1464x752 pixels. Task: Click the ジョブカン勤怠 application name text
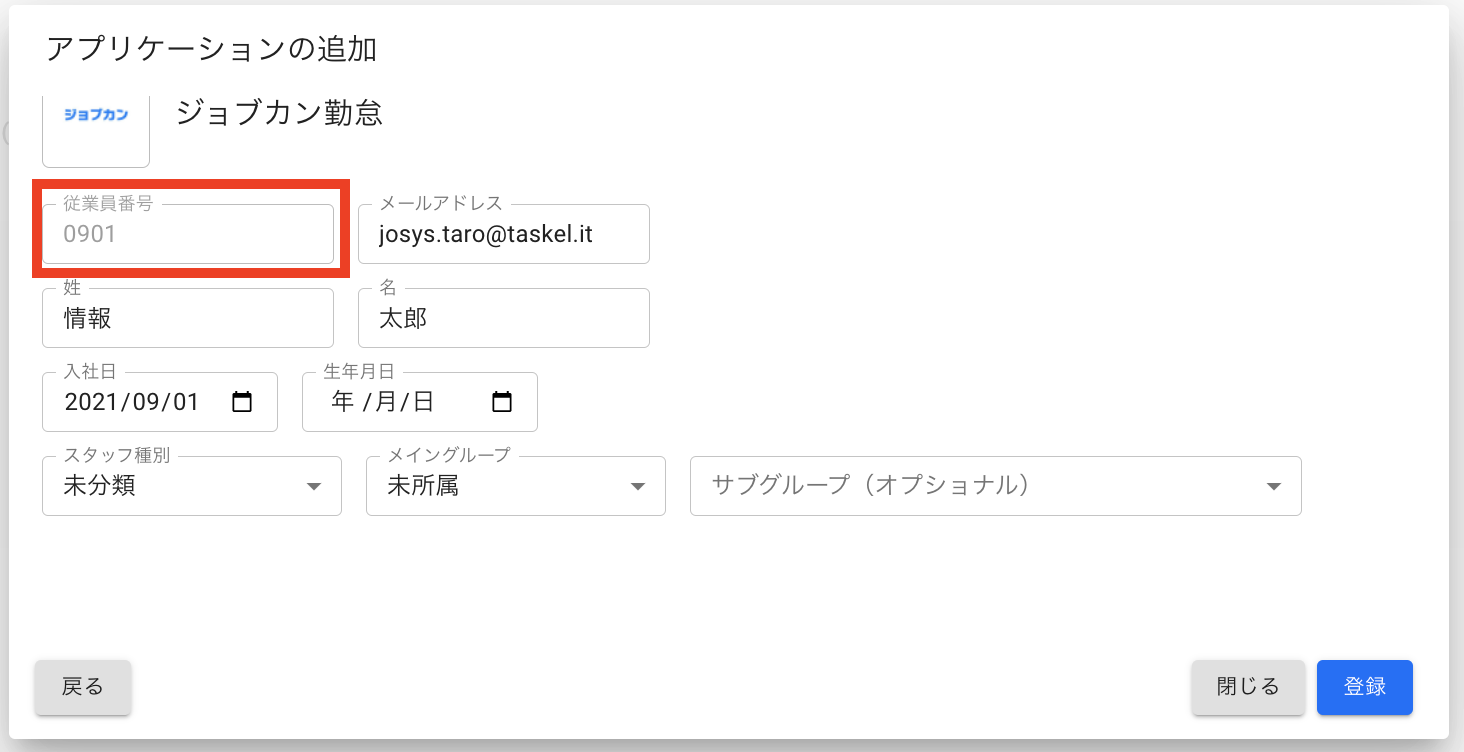coord(279,113)
